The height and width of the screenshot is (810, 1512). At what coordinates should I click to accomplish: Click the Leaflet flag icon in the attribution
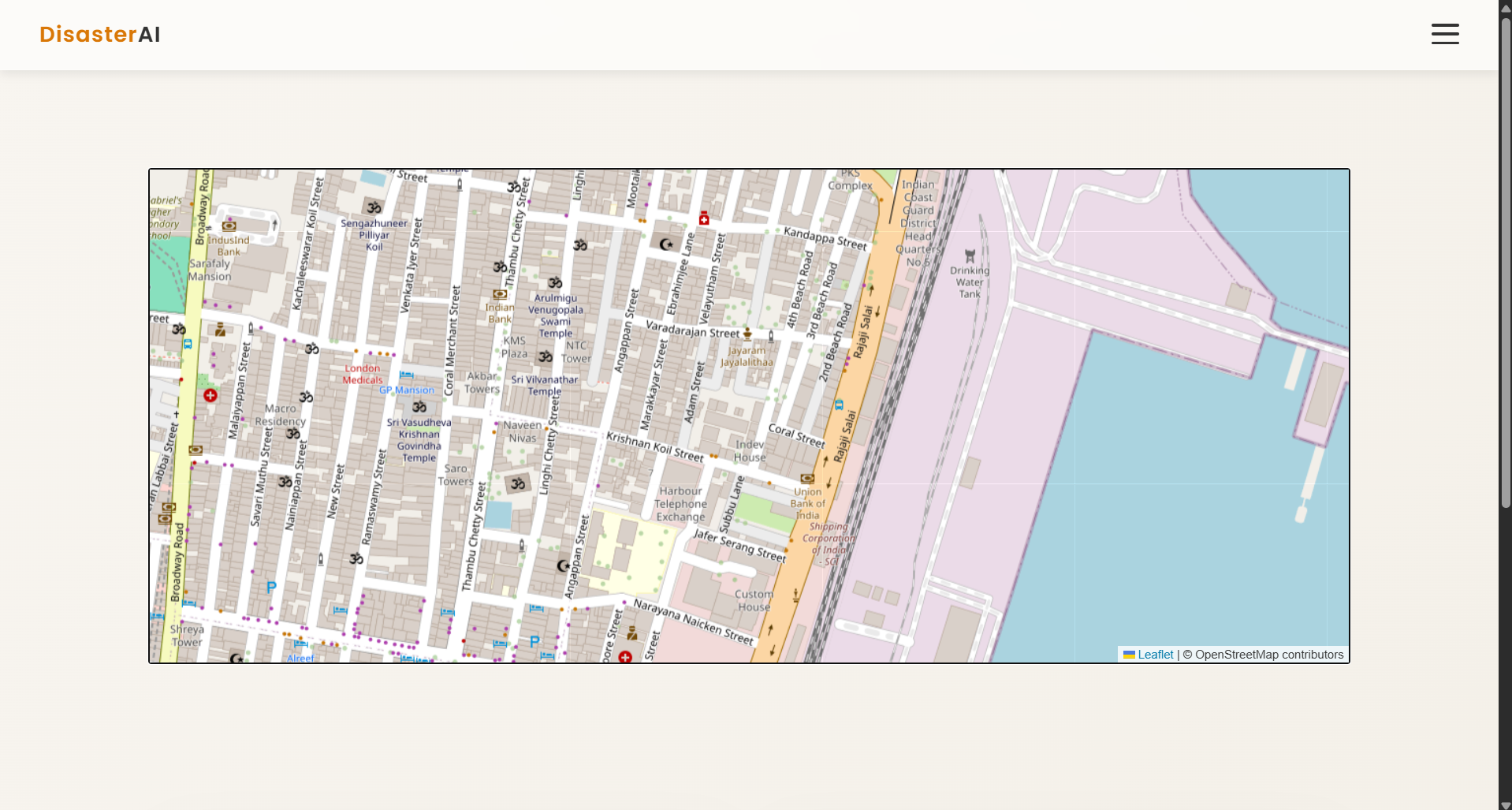tap(1129, 655)
